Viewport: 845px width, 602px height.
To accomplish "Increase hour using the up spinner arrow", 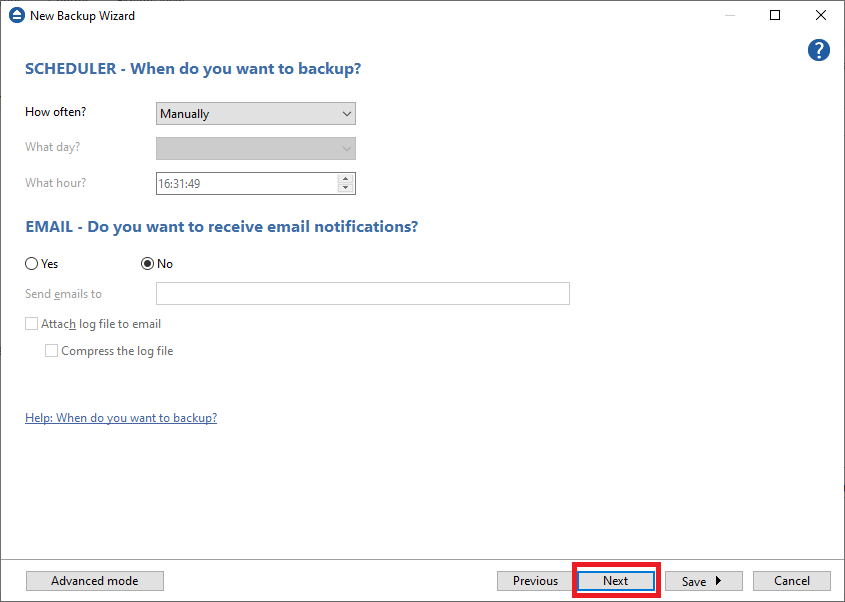I will pyautogui.click(x=345, y=179).
